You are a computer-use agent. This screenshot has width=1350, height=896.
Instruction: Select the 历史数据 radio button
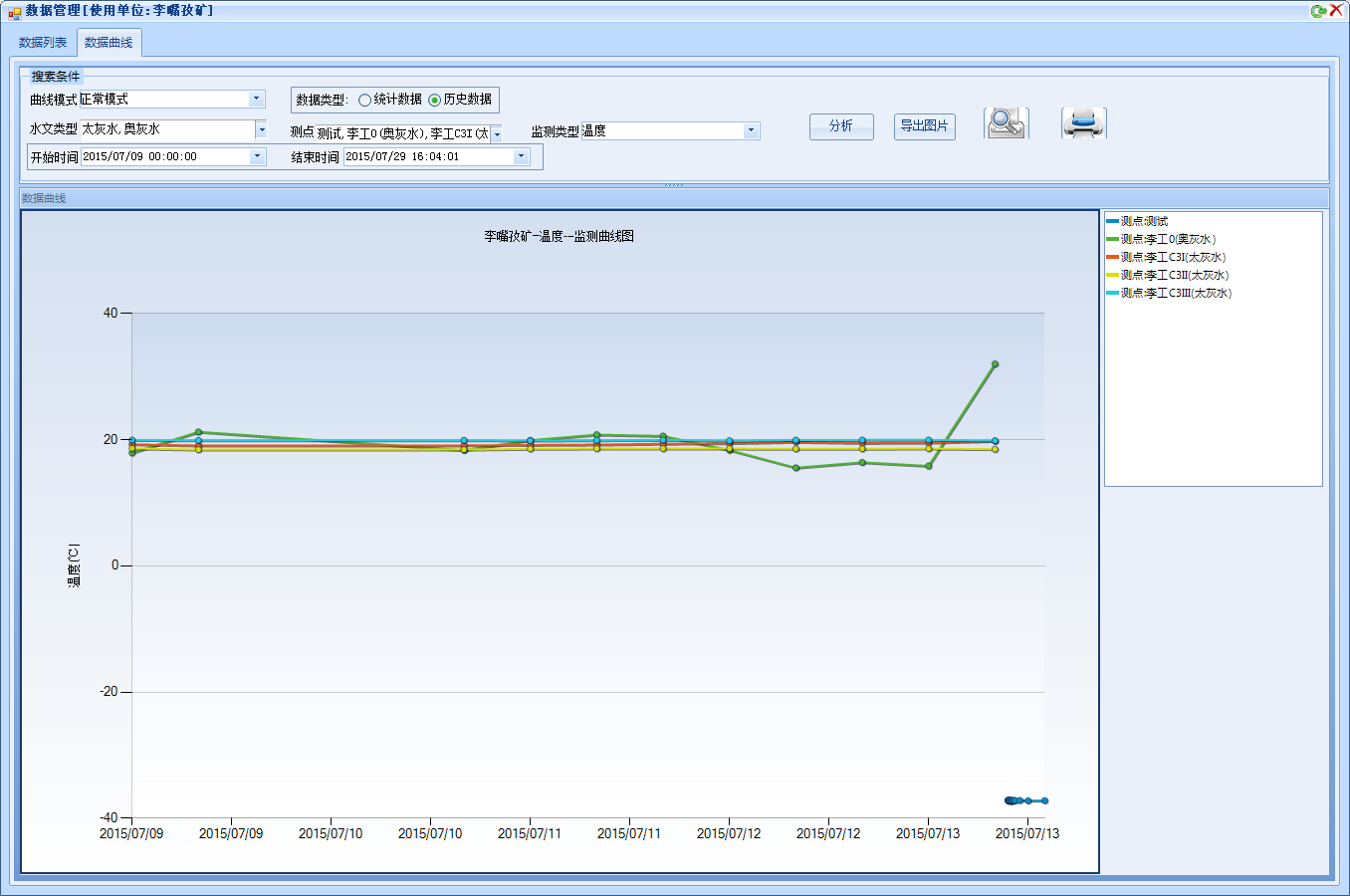[x=434, y=100]
